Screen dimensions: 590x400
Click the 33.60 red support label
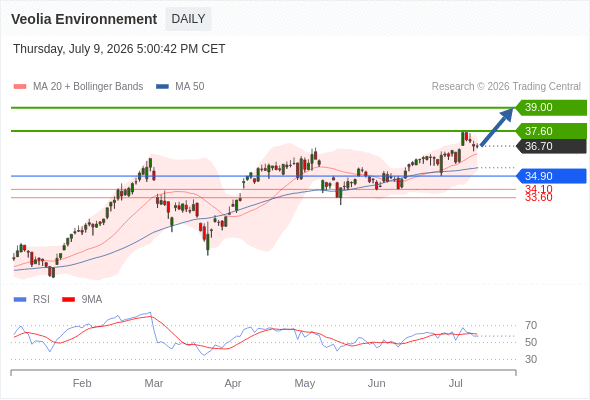click(x=539, y=198)
